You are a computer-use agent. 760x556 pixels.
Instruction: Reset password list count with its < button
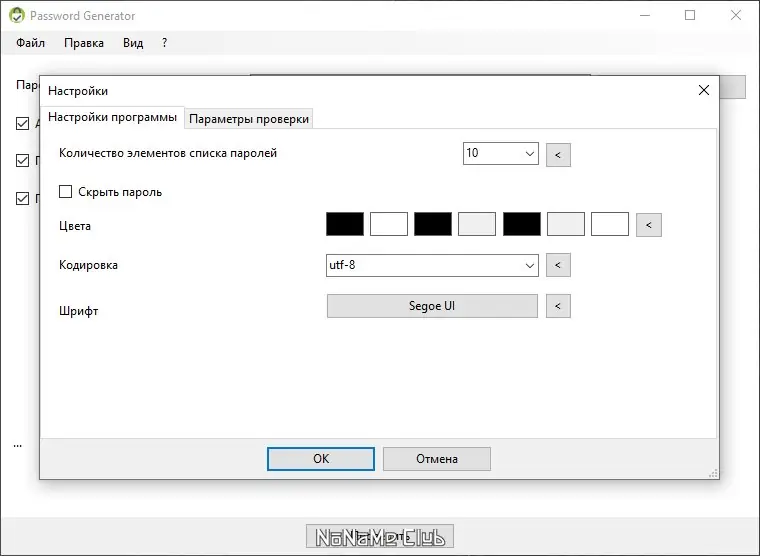(x=558, y=155)
